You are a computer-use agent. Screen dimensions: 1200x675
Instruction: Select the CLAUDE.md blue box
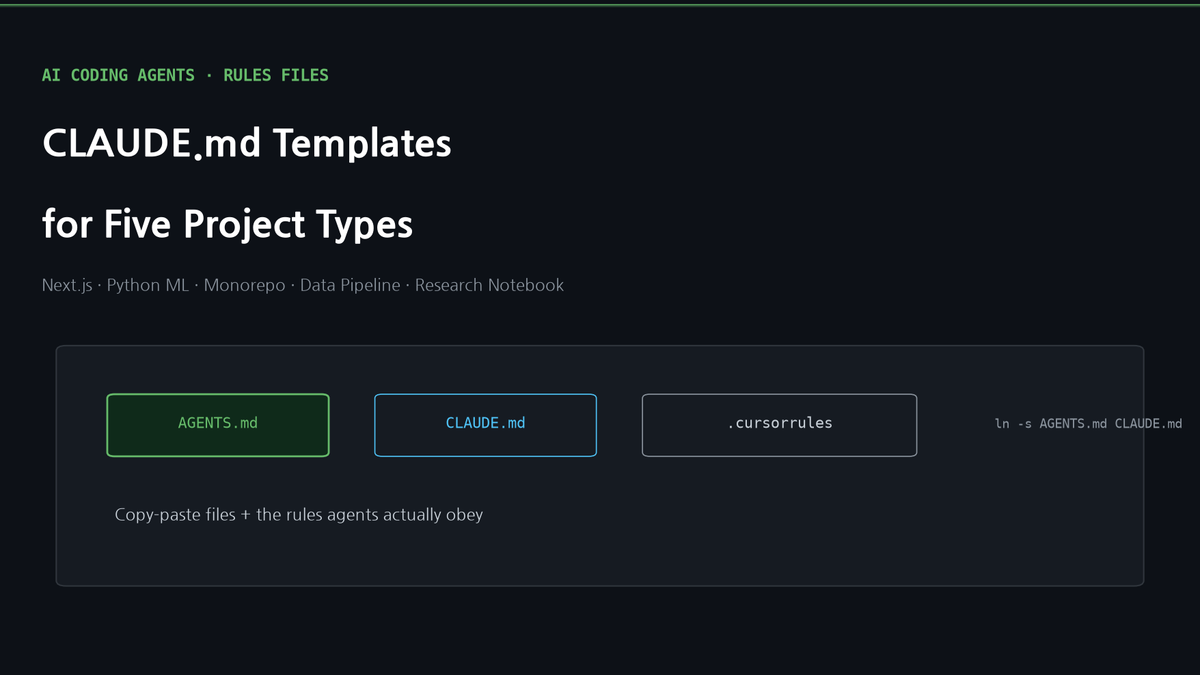[x=485, y=425]
